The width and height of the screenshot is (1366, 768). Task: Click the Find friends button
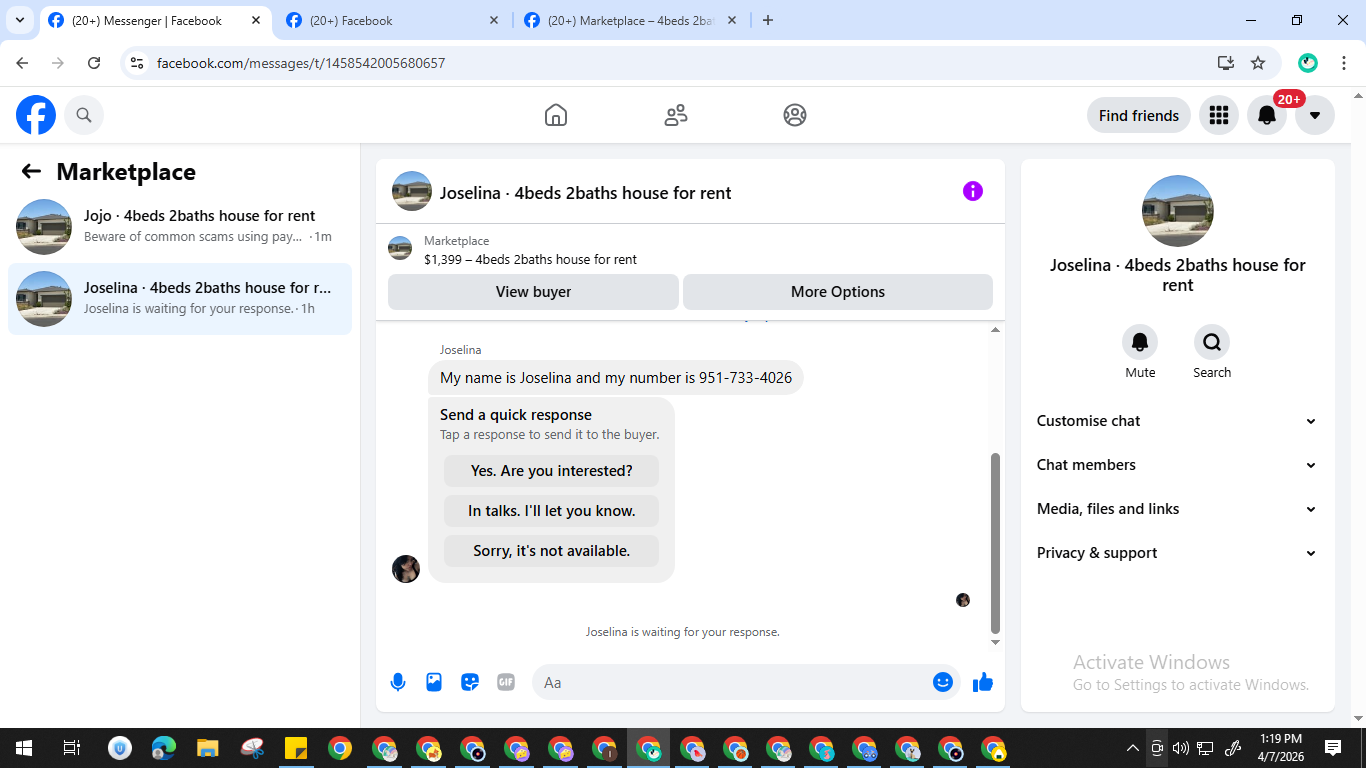(x=1139, y=115)
